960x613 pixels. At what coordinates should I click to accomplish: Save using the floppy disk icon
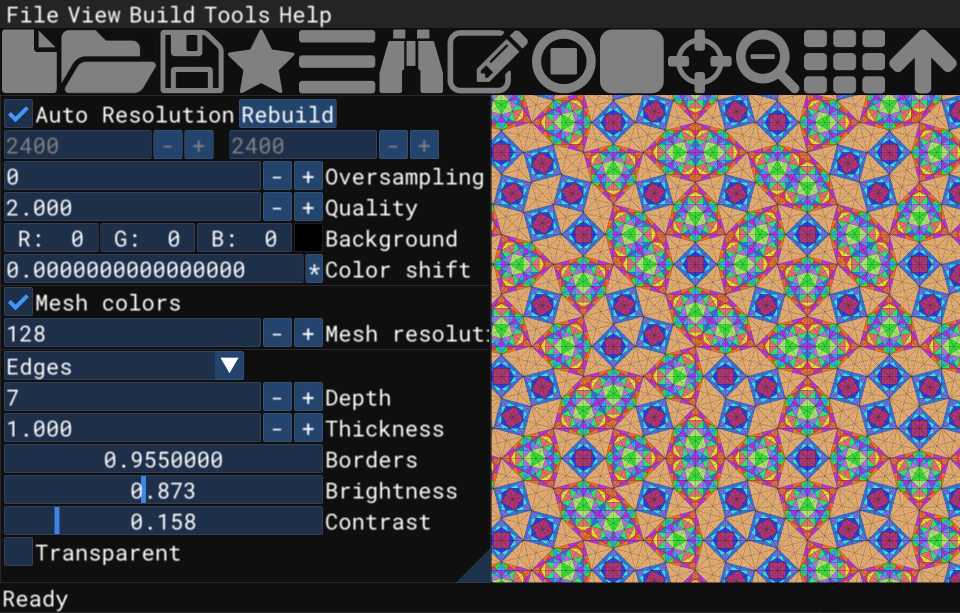tap(191, 62)
